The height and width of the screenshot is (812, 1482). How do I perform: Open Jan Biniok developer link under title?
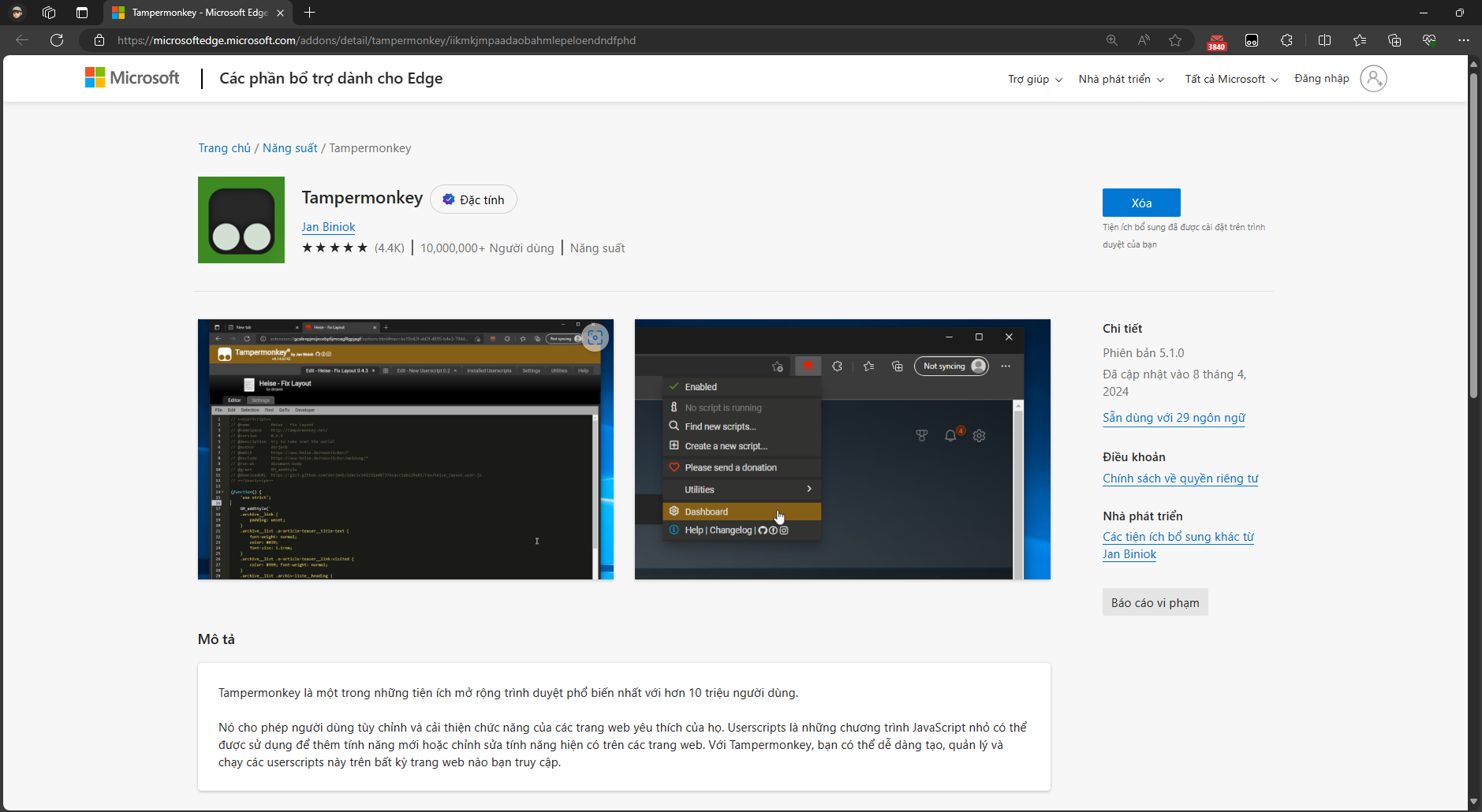(328, 227)
